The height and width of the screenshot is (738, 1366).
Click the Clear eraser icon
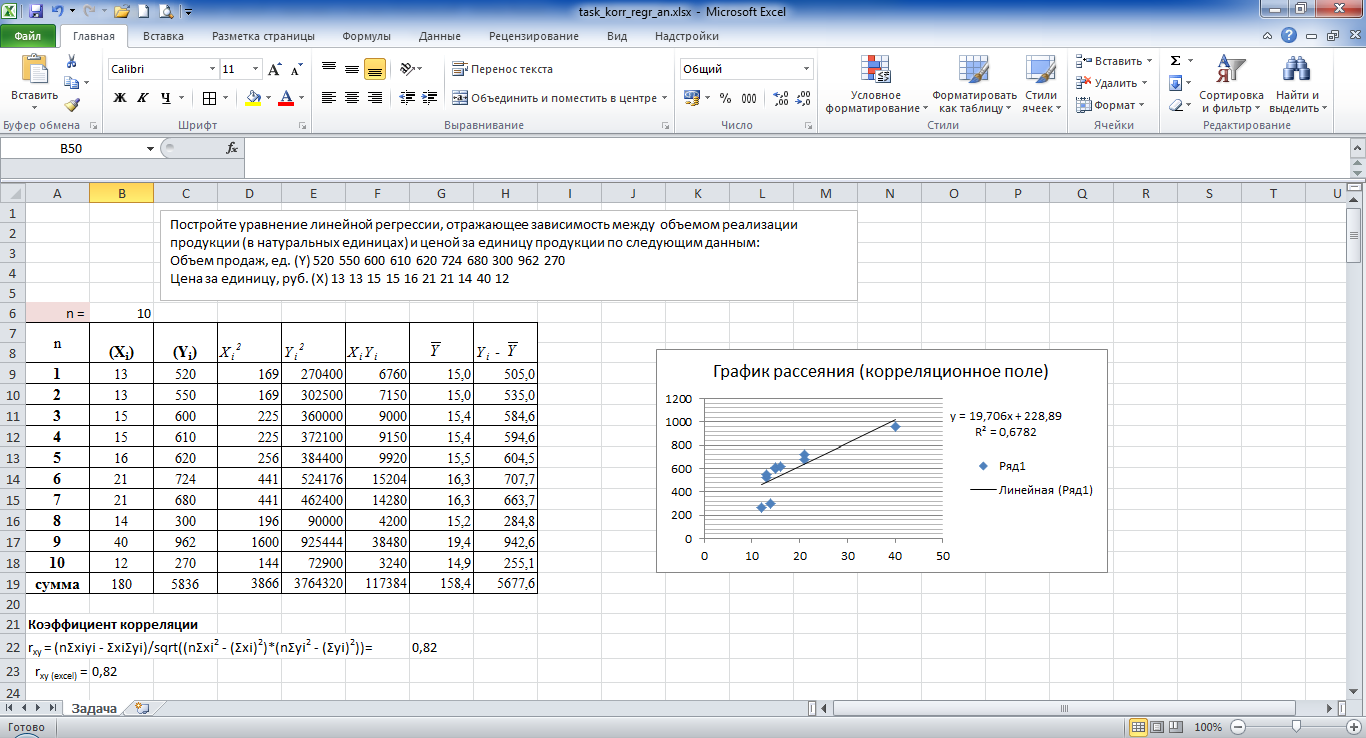[x=1176, y=105]
